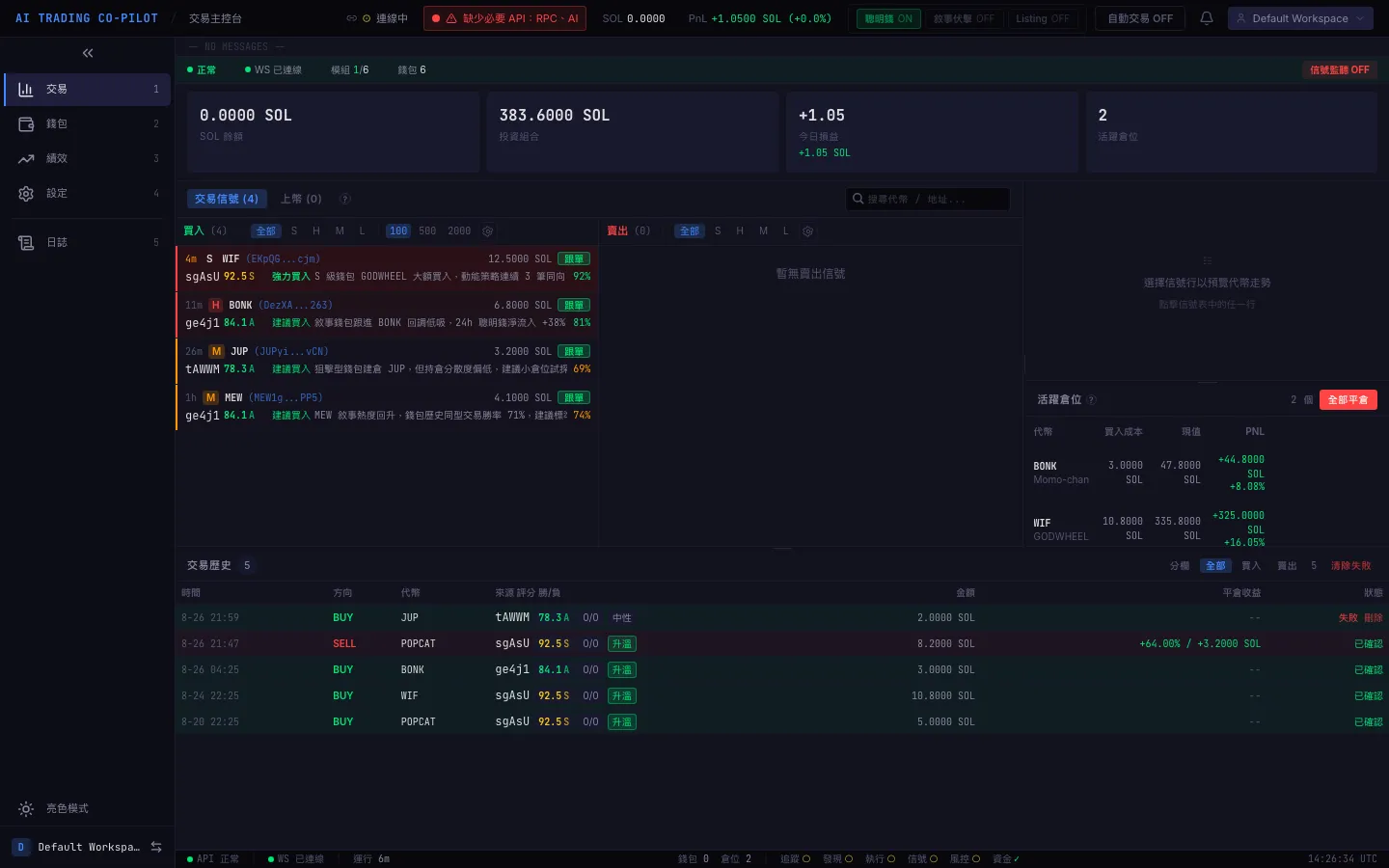Open the 交易 trading sidebar item
The width and height of the screenshot is (1389, 868).
(87, 89)
